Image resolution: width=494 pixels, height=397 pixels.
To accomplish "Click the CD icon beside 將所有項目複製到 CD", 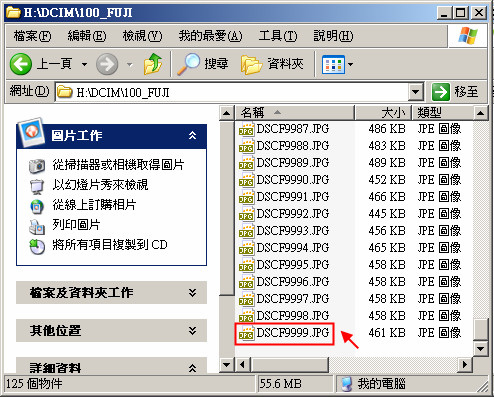I will point(37,247).
